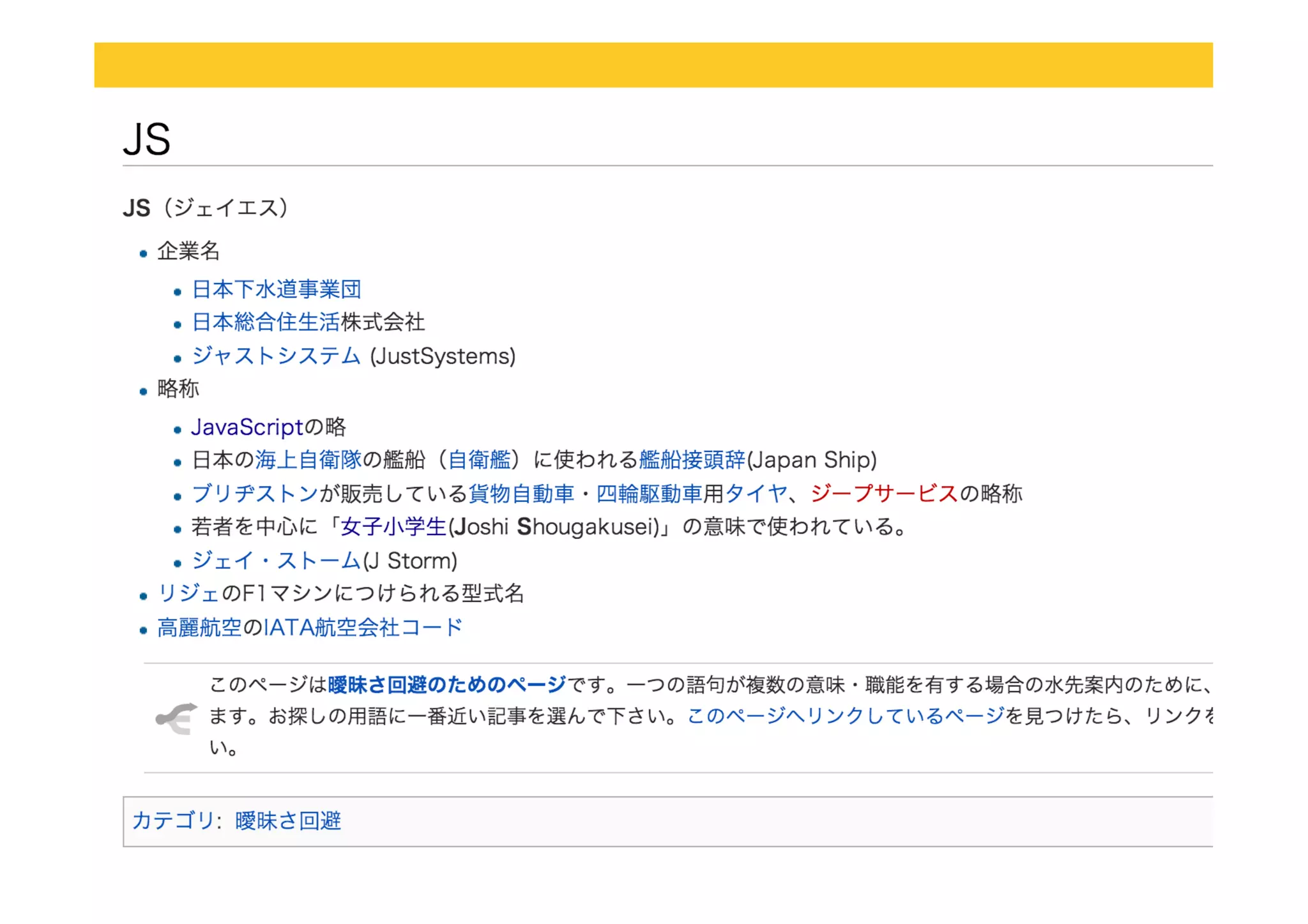Open the bold 曖昧さ回避のためのページ link
Image resolution: width=1308 pixels, height=924 pixels.
coord(446,685)
